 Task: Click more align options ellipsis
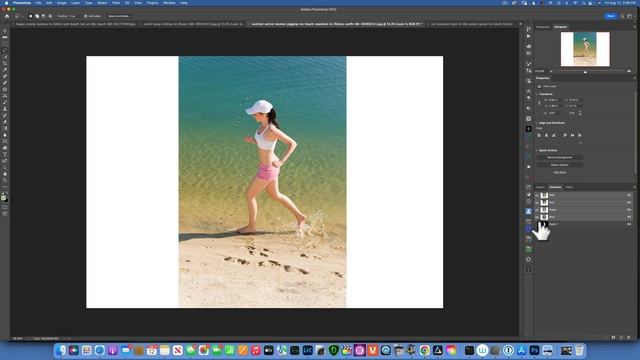click(580, 143)
